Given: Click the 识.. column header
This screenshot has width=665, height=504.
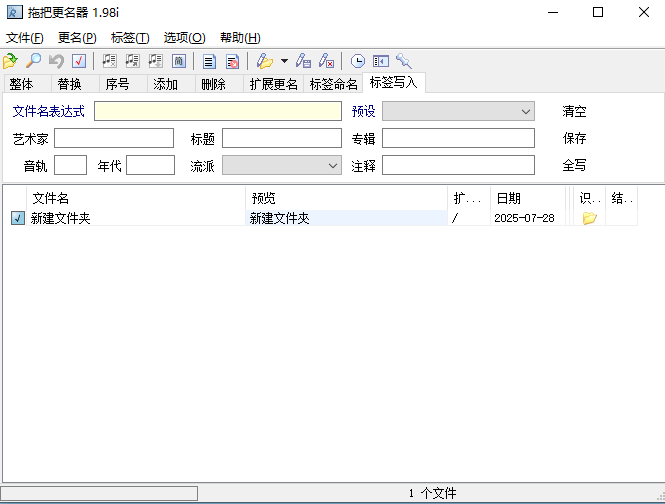Looking at the screenshot, I should [x=590, y=198].
